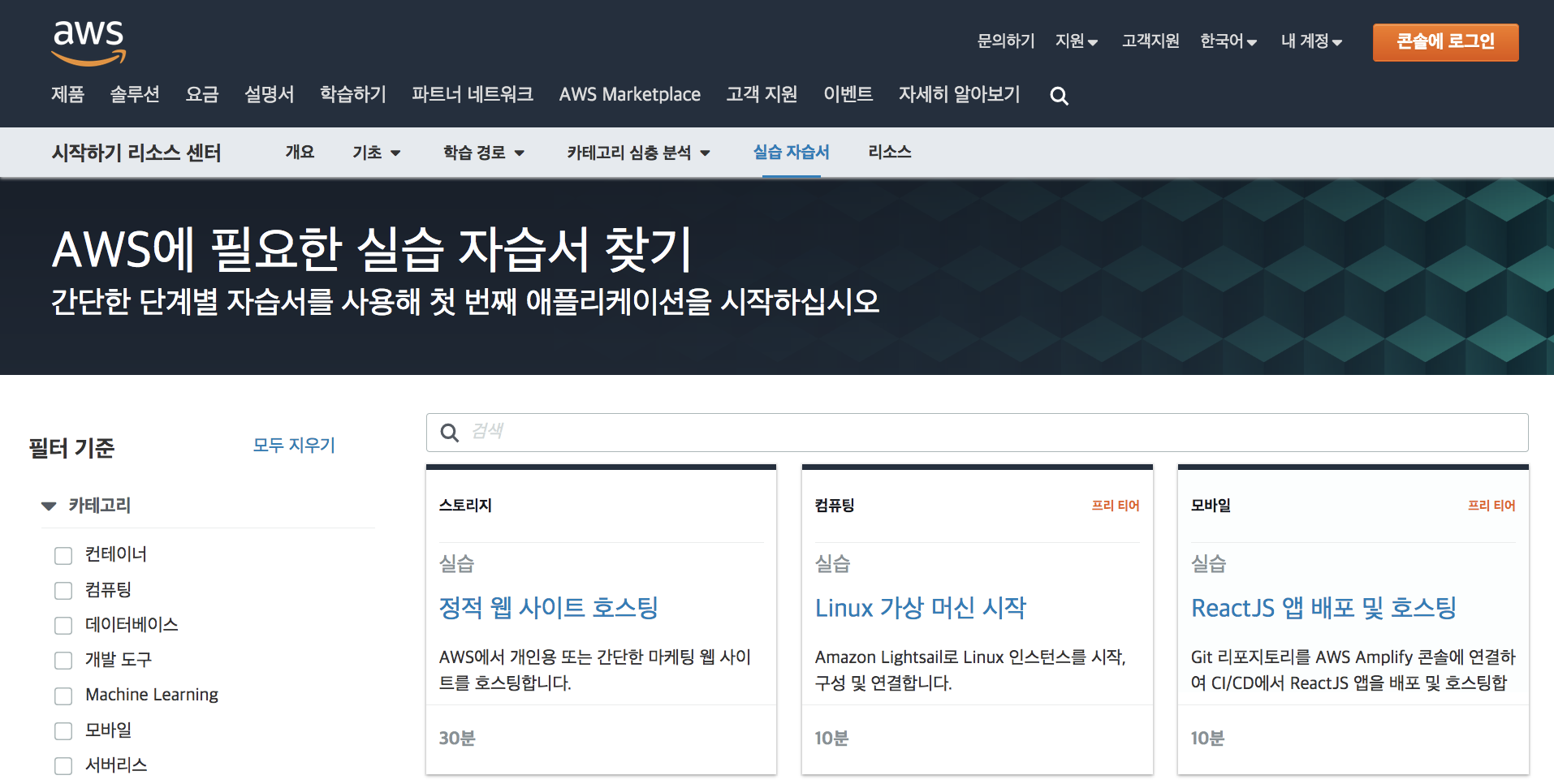The image size is (1554, 784).
Task: Click the 문의하기 link
Action: coord(1006,41)
